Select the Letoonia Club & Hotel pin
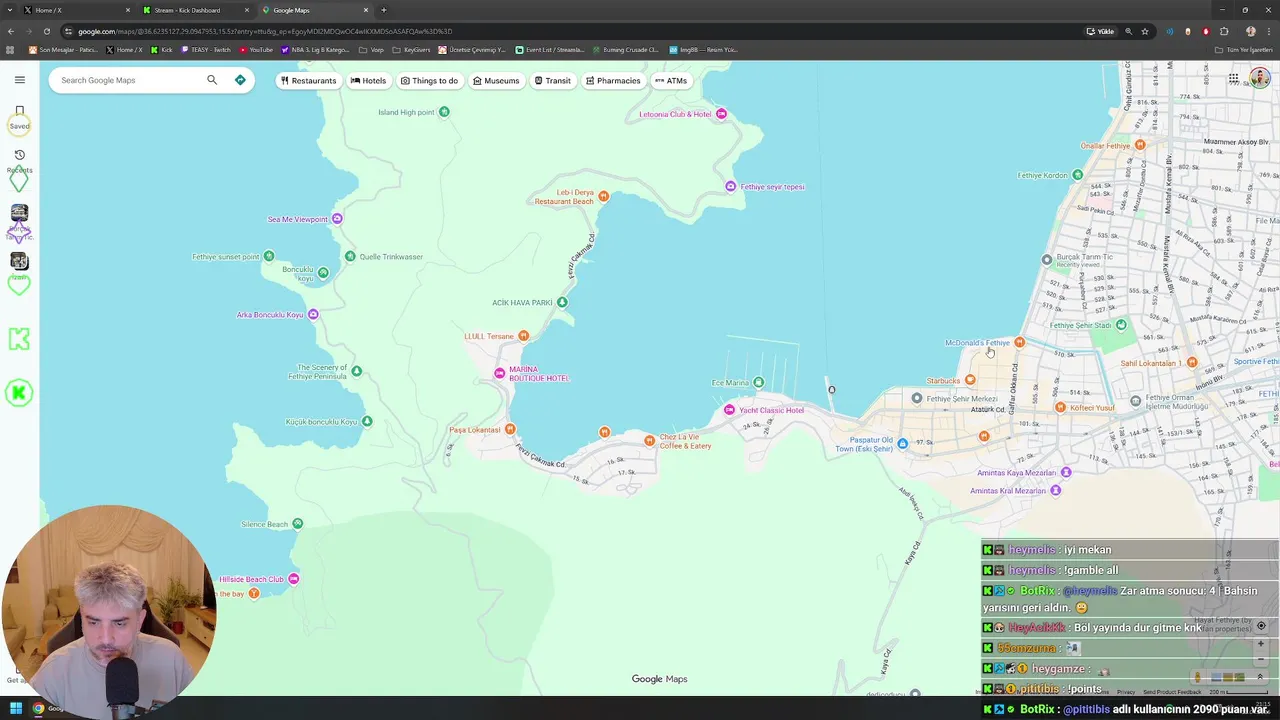1280x720 pixels. tap(721, 114)
